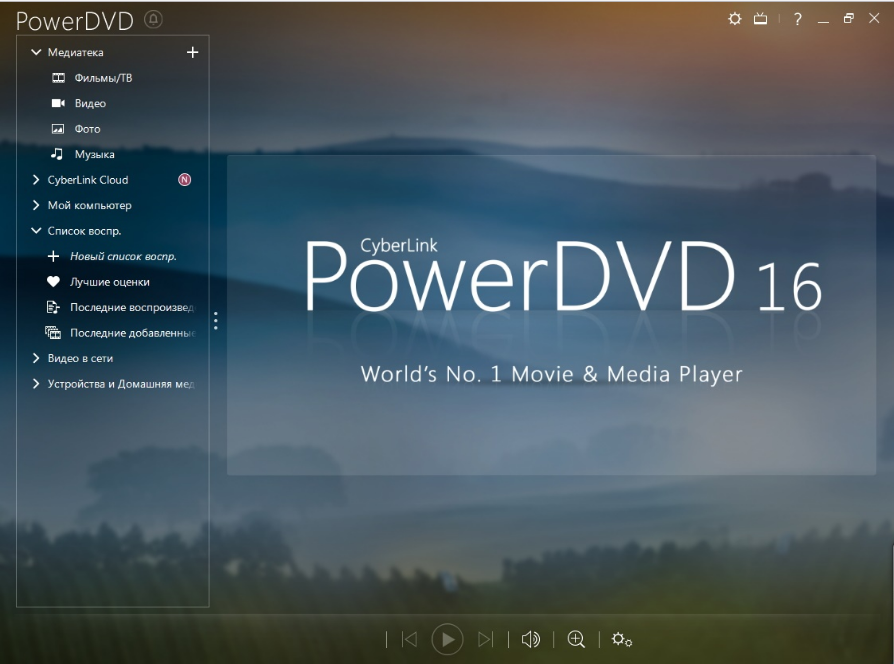This screenshot has height=664, width=894.
Task: Click the PowerDVD 16 splash banner
Action: click(x=551, y=315)
